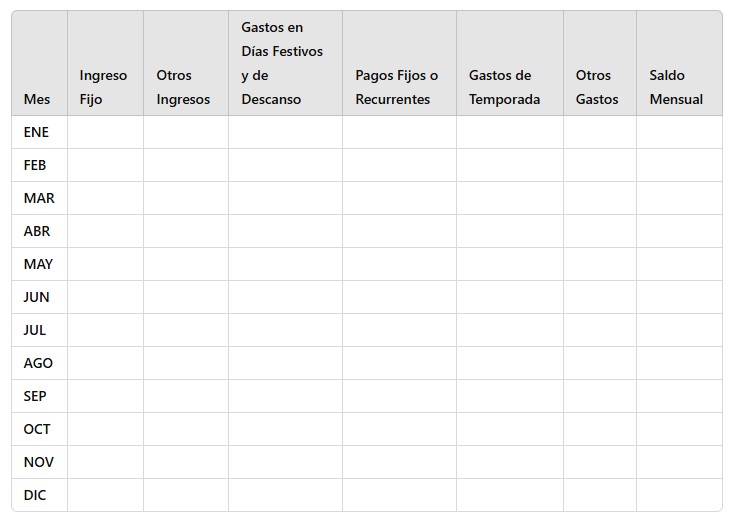Viewport: 740px width, 524px height.
Task: Click the MAR row label
Action: point(39,198)
